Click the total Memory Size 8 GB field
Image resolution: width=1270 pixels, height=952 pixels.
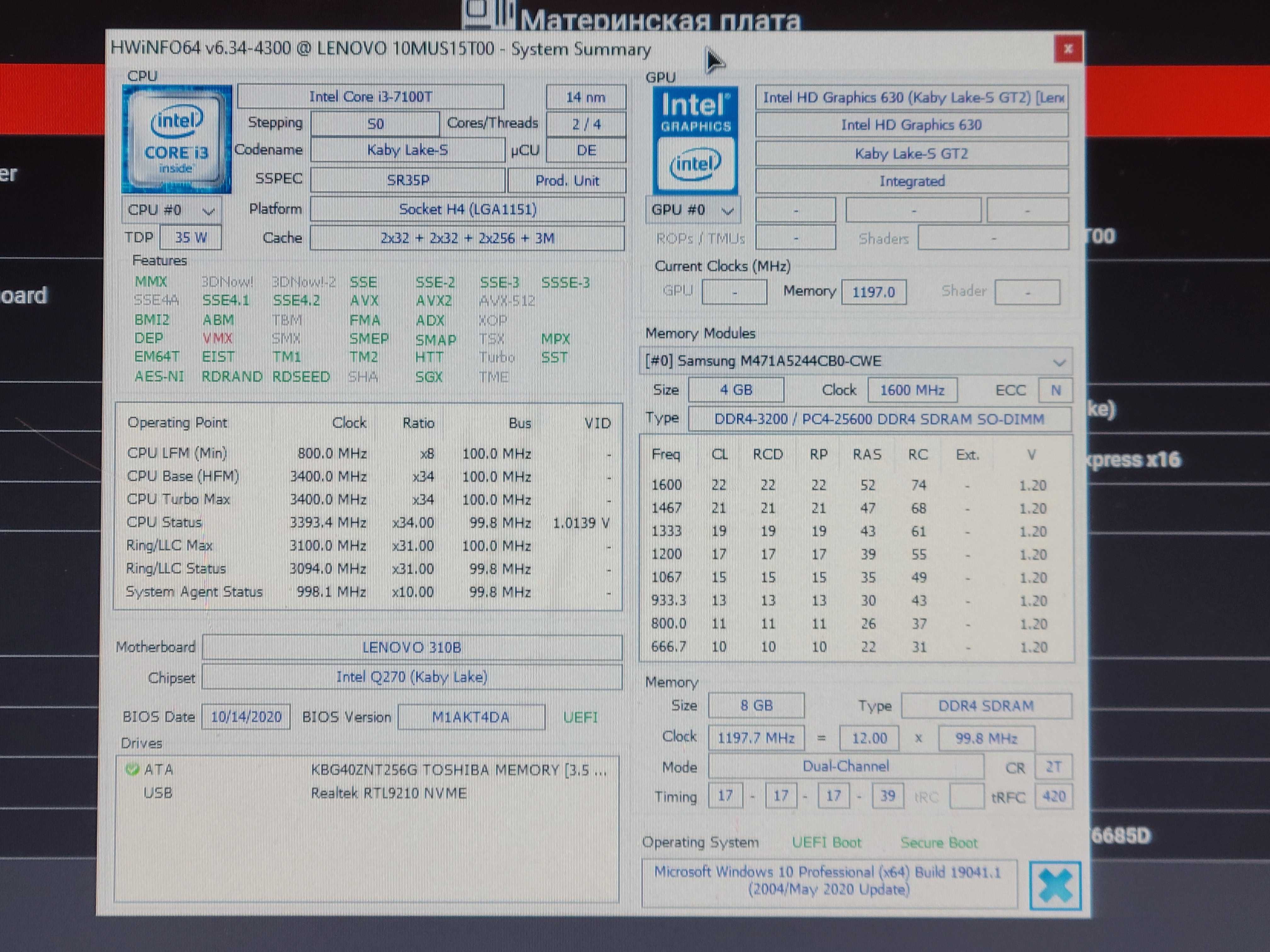[x=756, y=706]
